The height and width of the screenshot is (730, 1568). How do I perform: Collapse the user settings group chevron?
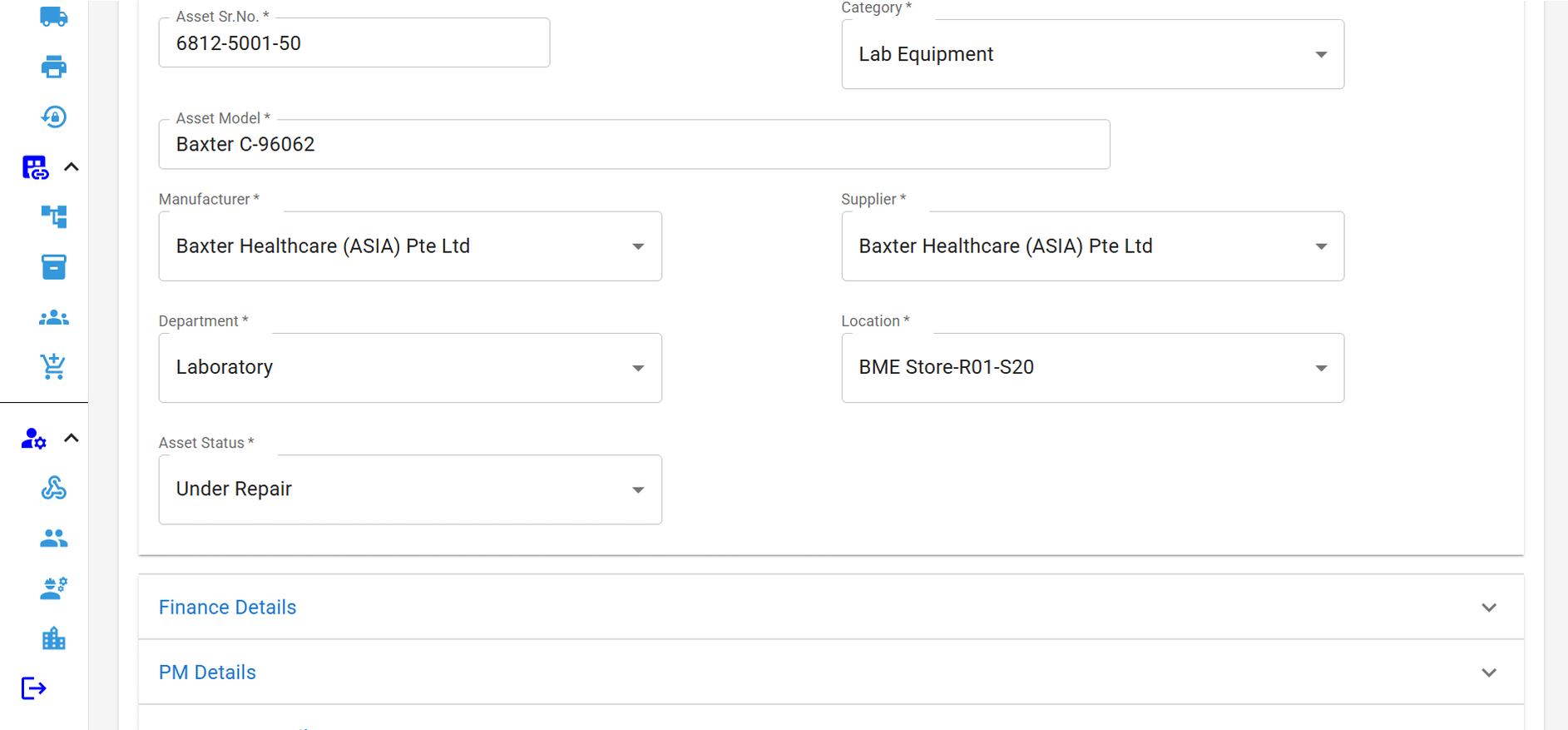pos(72,438)
